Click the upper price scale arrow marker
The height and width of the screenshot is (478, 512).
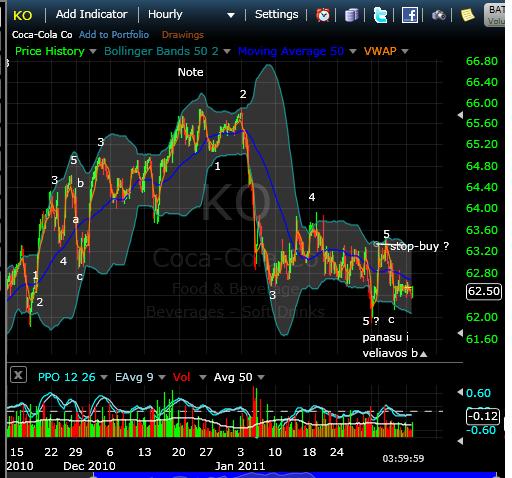(x=460, y=115)
